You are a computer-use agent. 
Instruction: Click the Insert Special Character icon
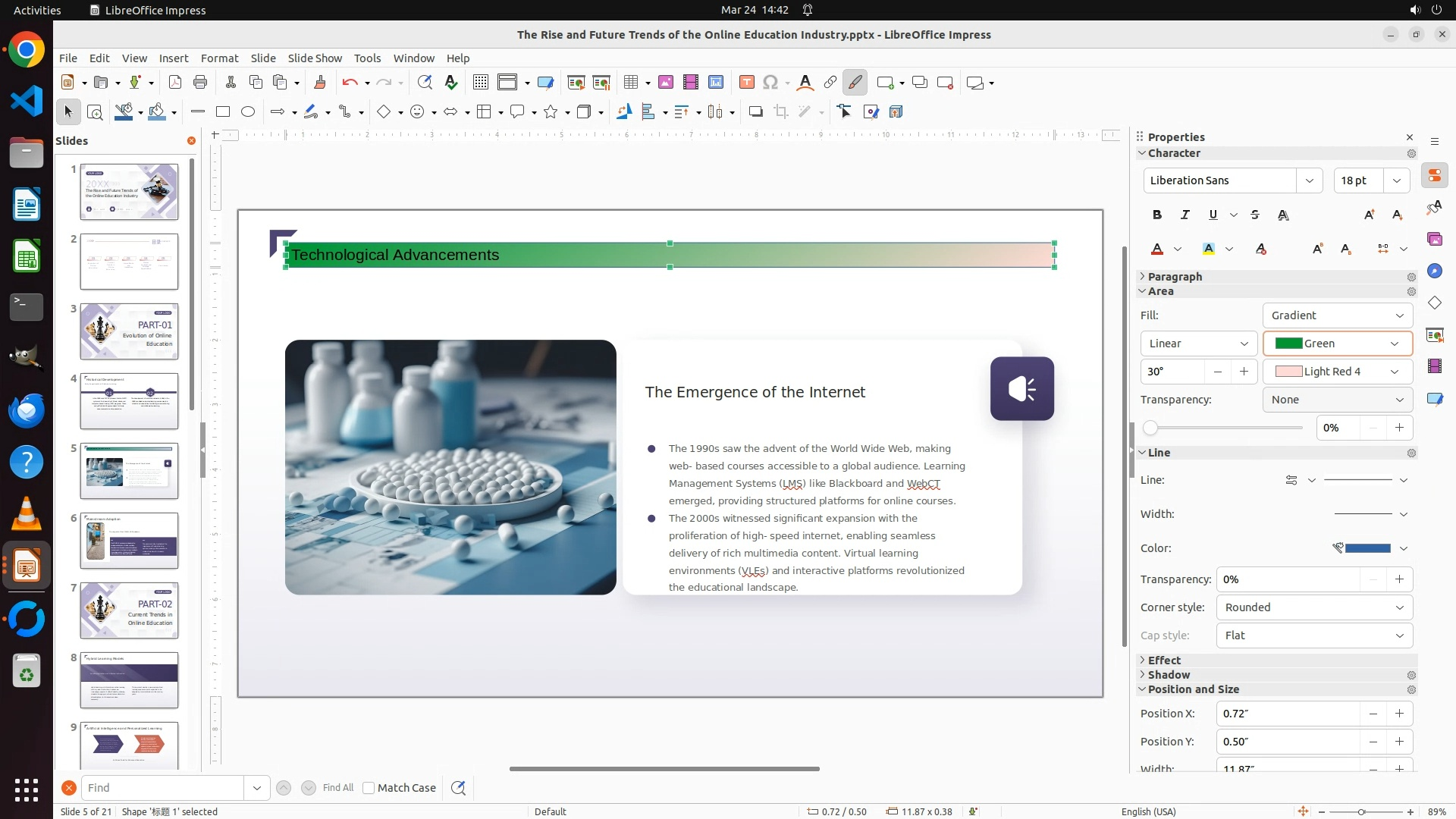coord(770,83)
